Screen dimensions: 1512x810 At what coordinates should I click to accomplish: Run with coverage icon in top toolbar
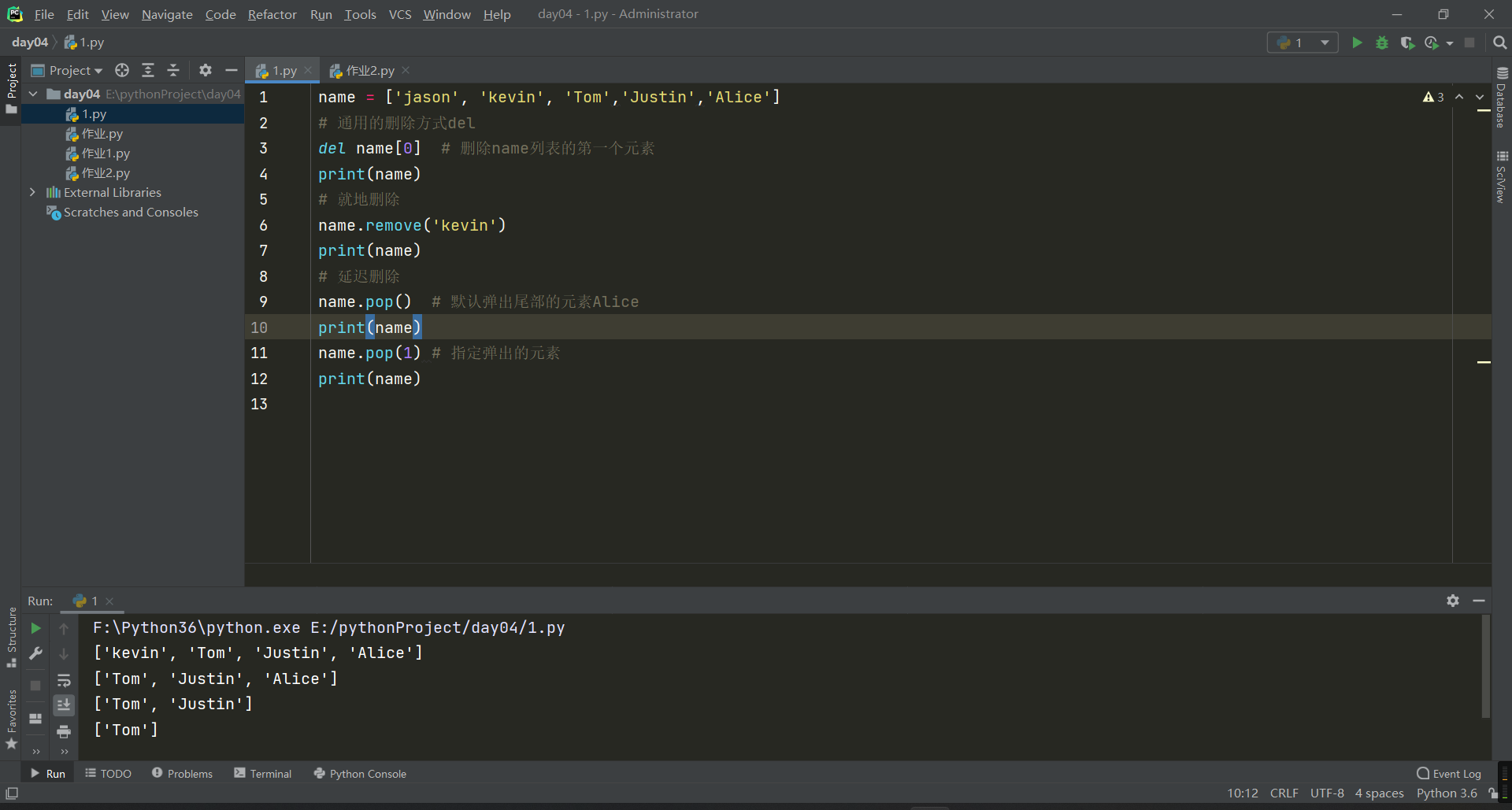1407,43
